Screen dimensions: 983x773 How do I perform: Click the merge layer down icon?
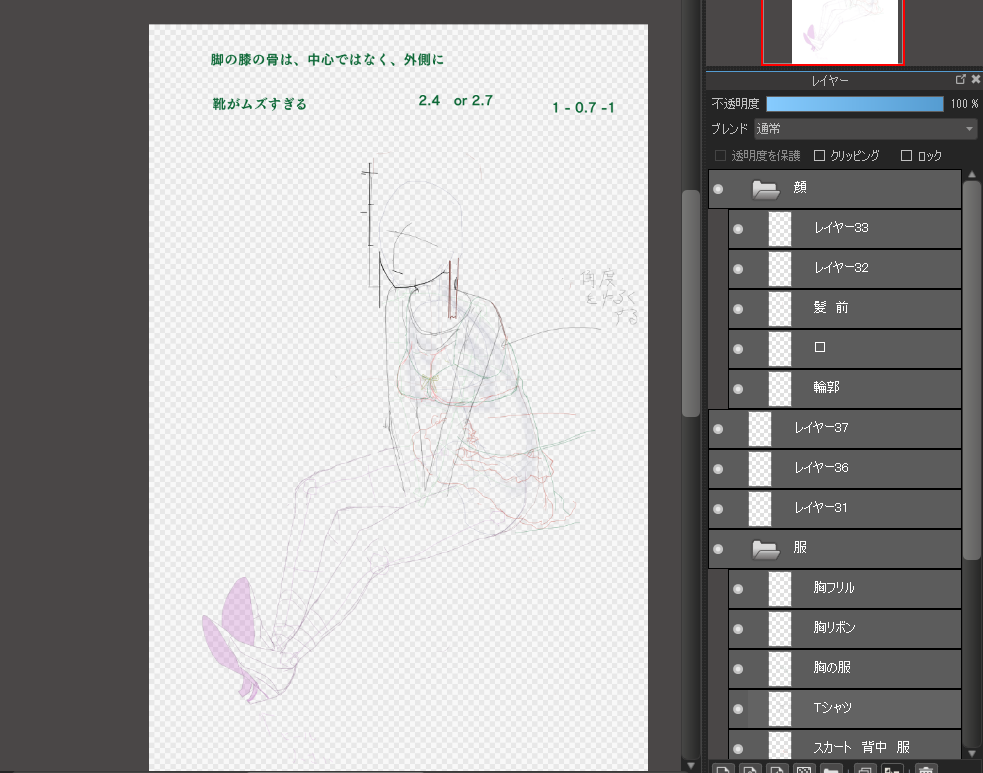point(893,769)
